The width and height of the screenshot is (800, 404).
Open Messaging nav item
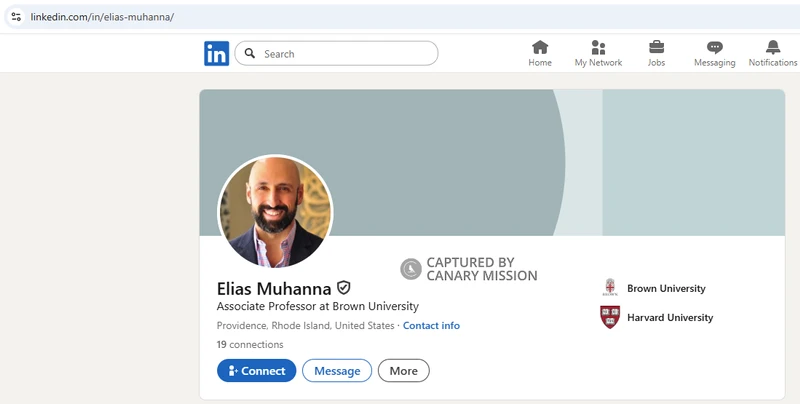[x=714, y=54]
